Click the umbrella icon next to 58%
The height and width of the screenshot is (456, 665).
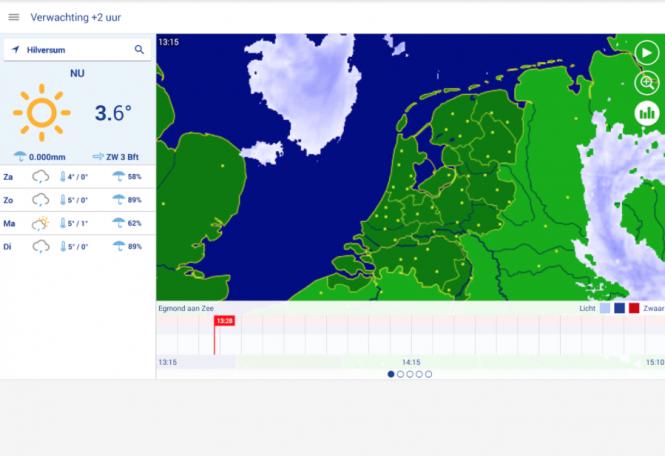click(118, 176)
